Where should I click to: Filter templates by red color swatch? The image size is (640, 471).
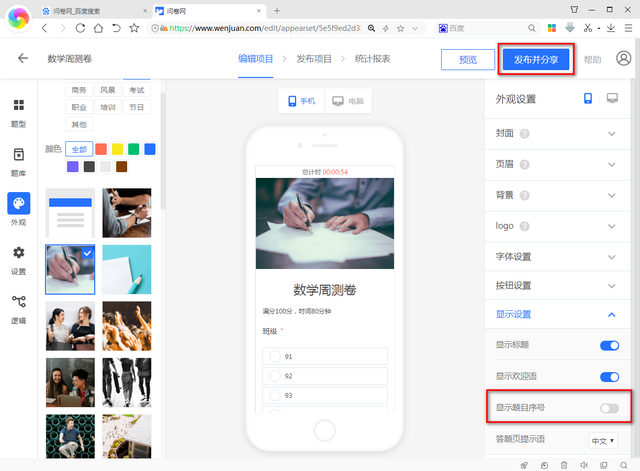(101, 149)
